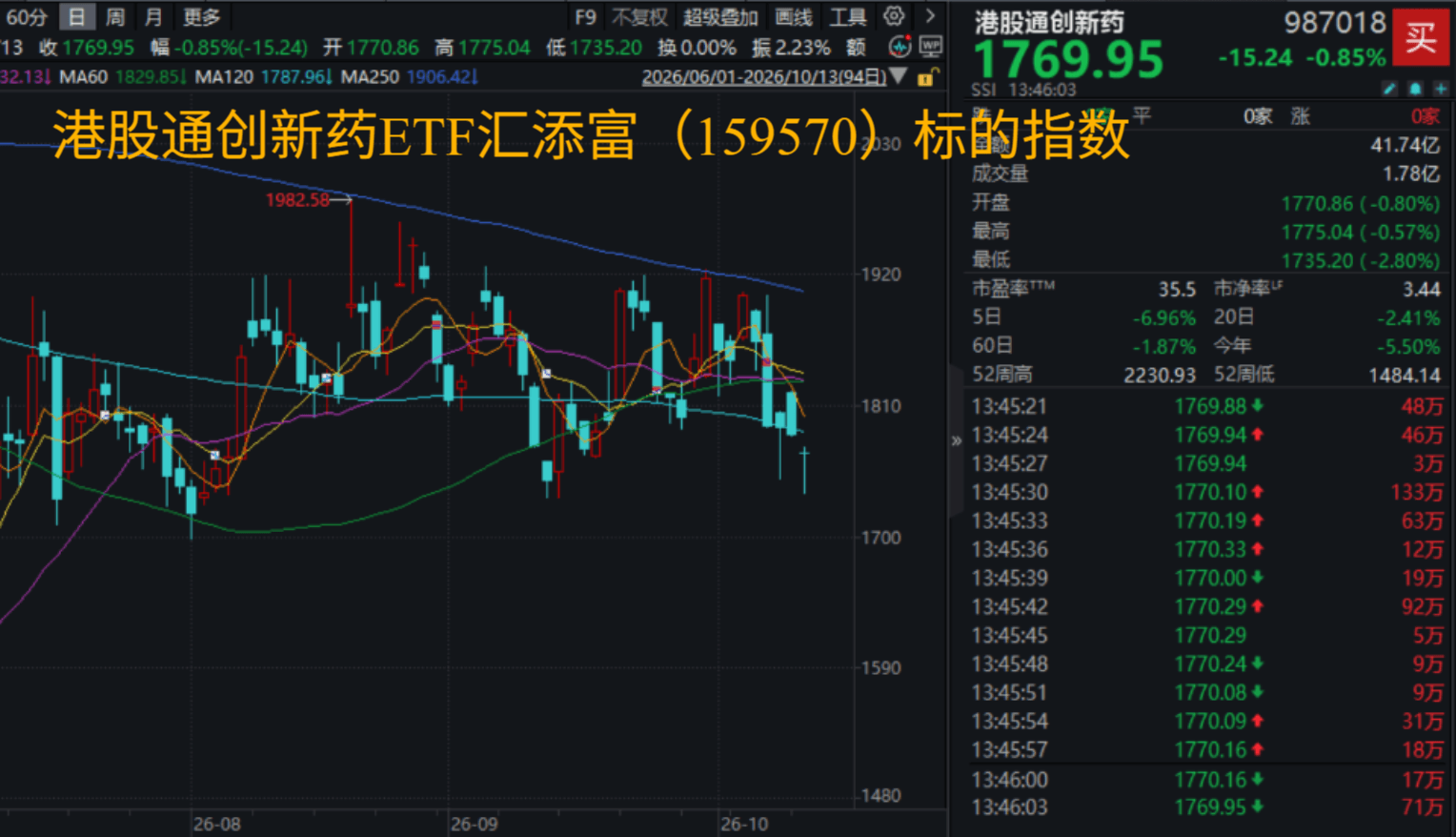1456x837 pixels.
Task: Click the 1982.58 high price marker
Action: (x=297, y=200)
